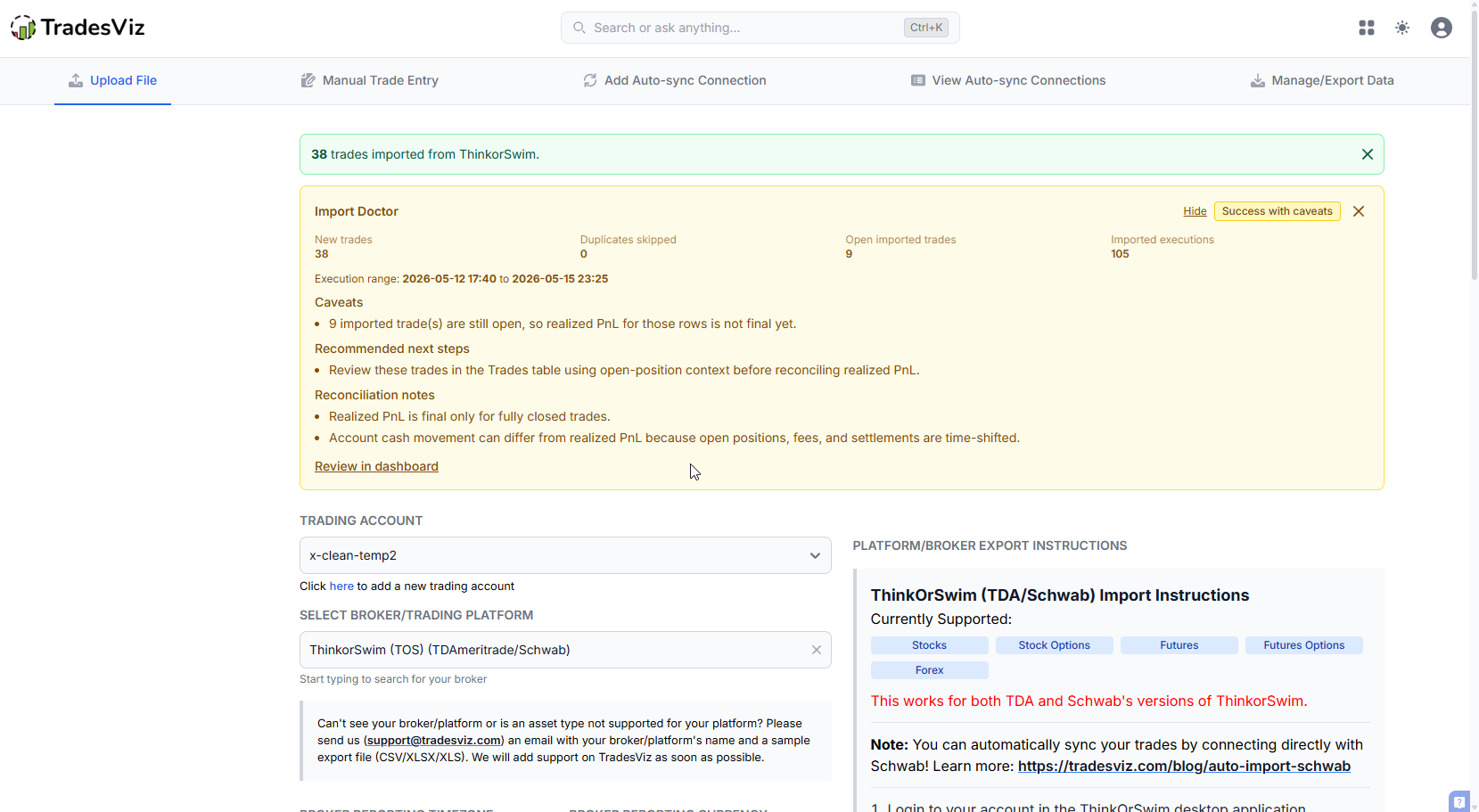Click the TradesViz logo

coord(78,28)
